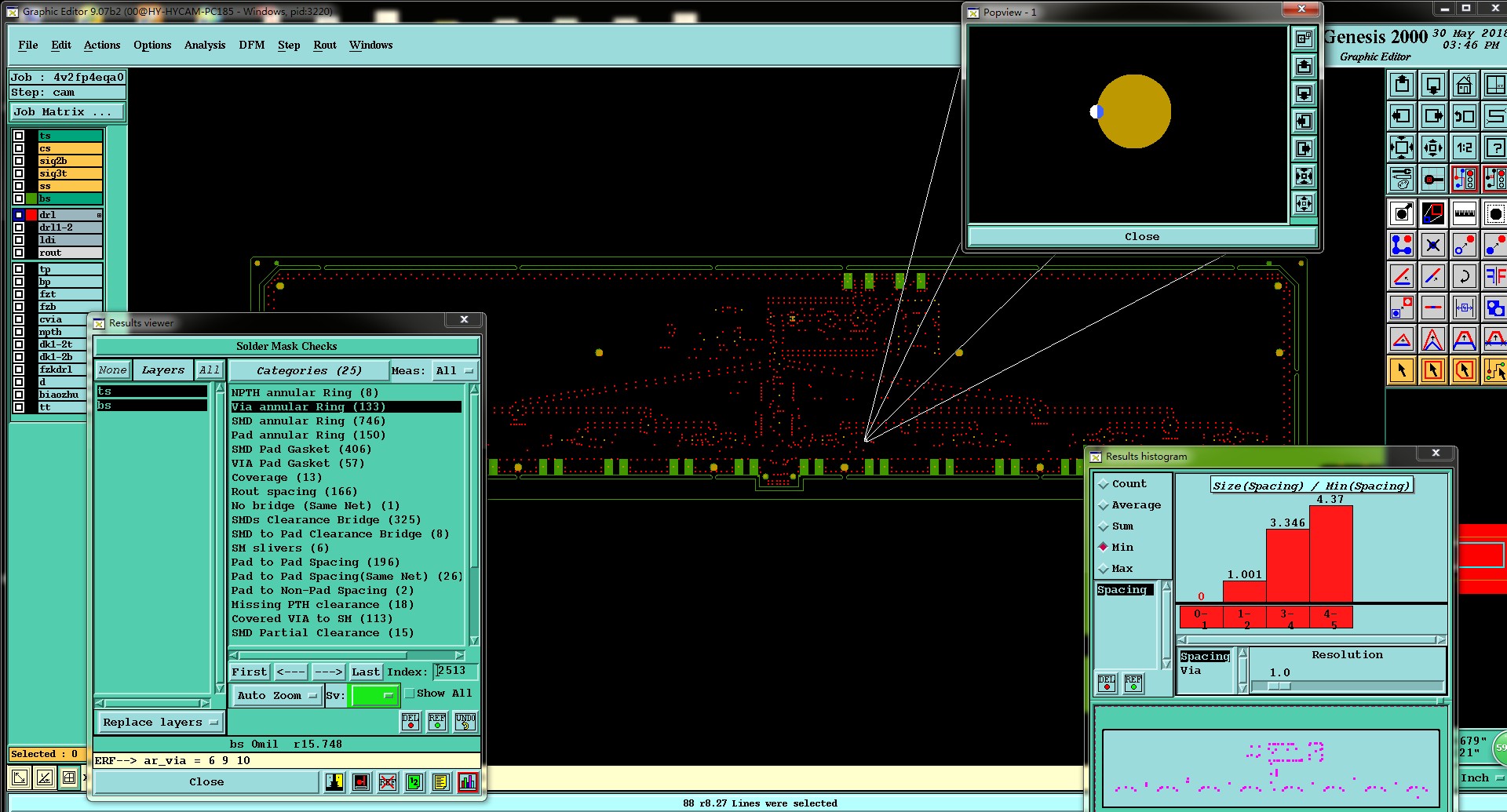Screen dimensions: 1507x812
Task: Click the yellow notes report icon
Action: 441,782
